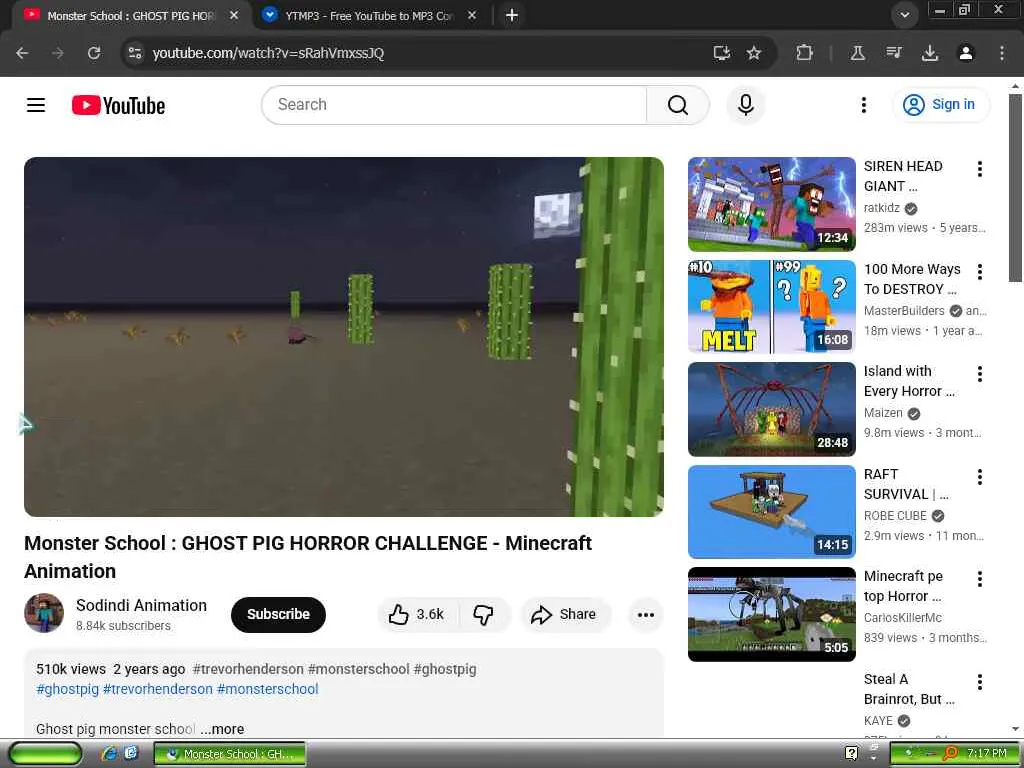
Task: Open options for Island with Every Horror video
Action: [980, 374]
